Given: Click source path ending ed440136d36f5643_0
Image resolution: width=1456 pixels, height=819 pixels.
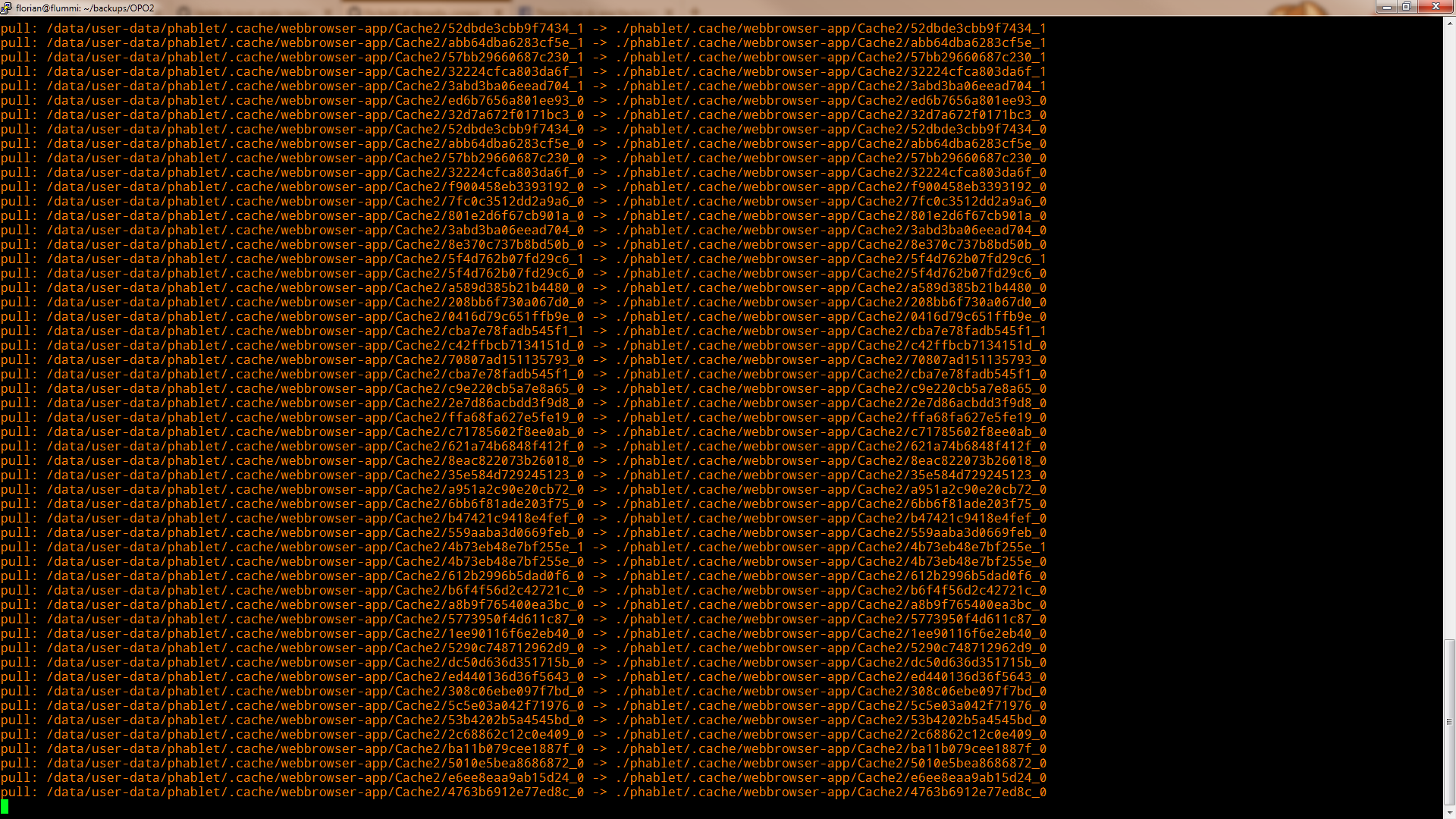Looking at the screenshot, I should (x=315, y=676).
